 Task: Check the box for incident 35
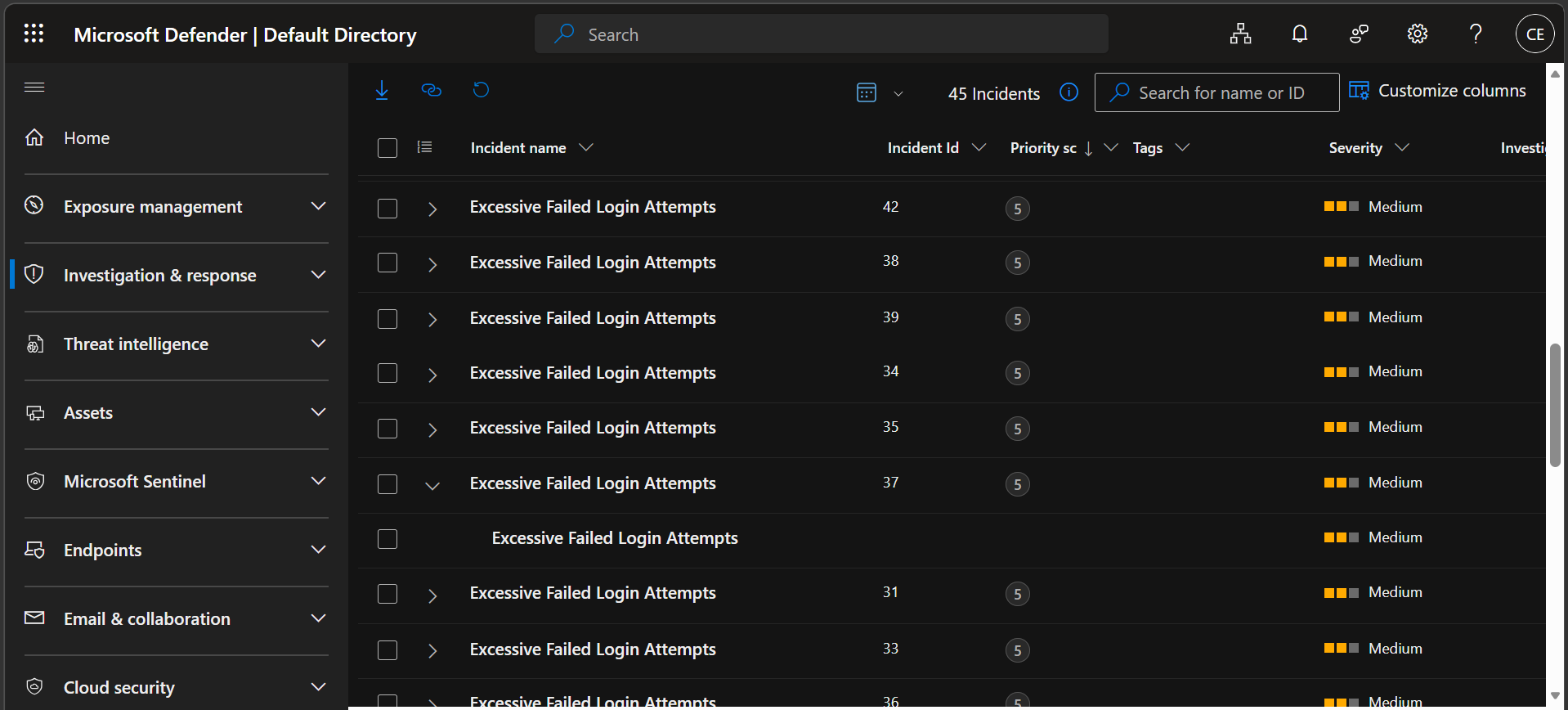tap(388, 429)
